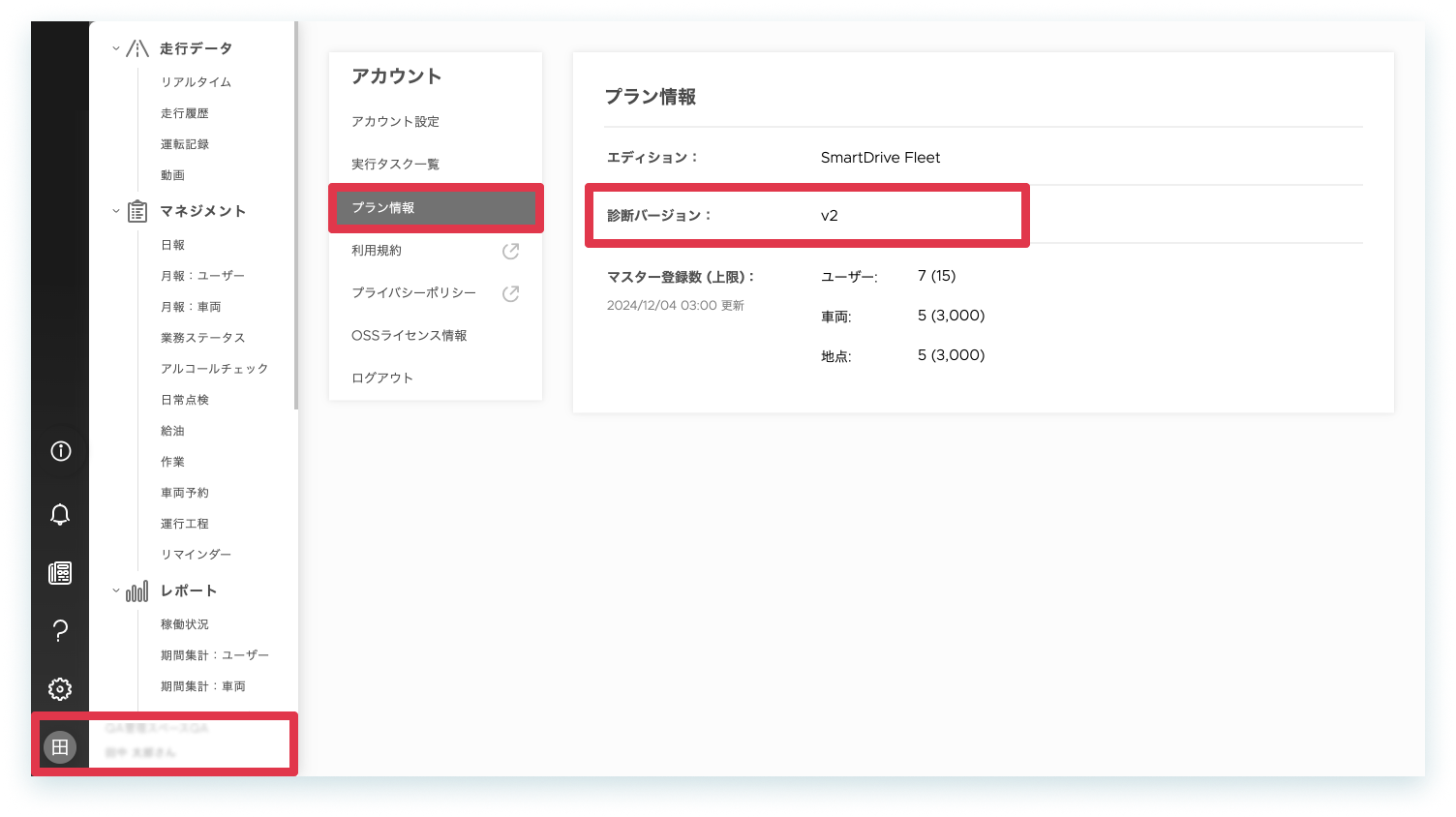
Task: Open notifications bell icon
Action: (x=60, y=514)
